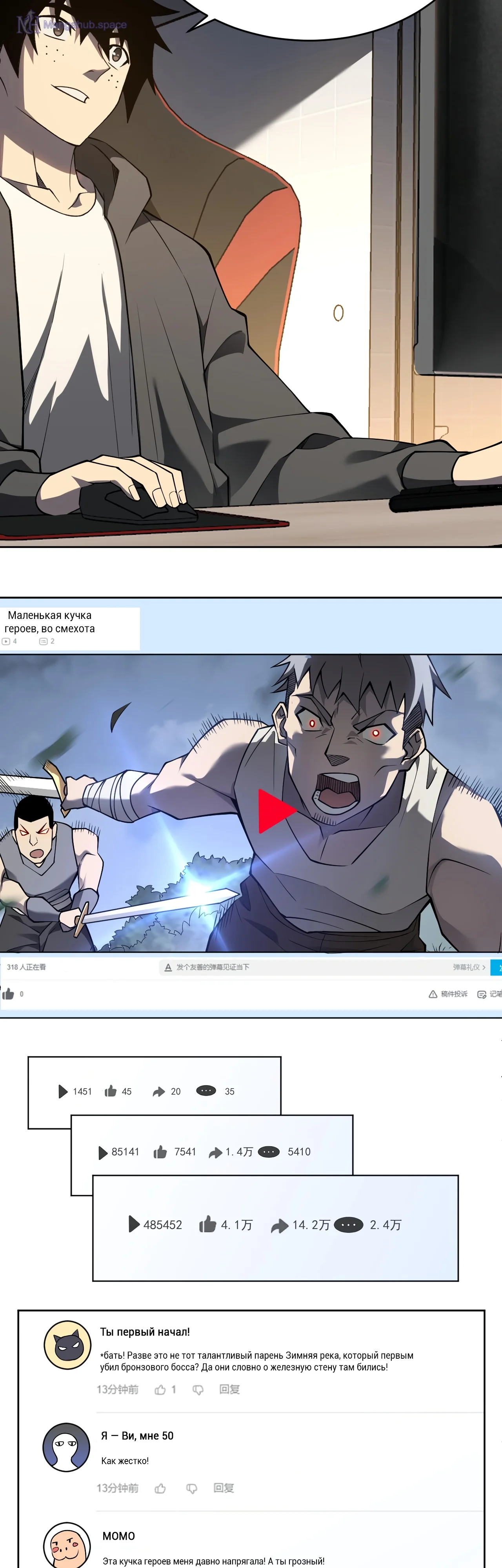Click the thumbs-up icon below the video
The width and height of the screenshot is (502, 1568).
tap(9, 994)
